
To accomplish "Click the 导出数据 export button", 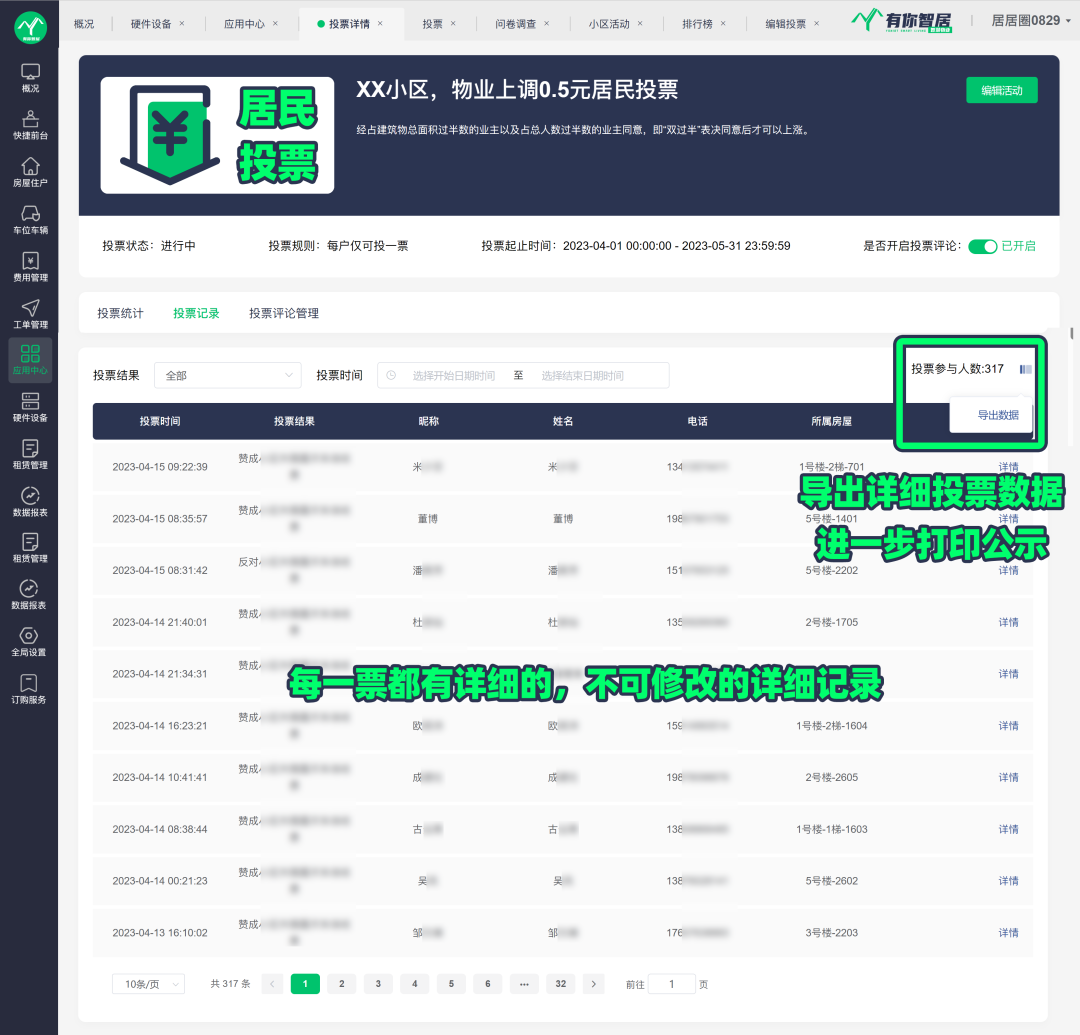I will pyautogui.click(x=997, y=415).
